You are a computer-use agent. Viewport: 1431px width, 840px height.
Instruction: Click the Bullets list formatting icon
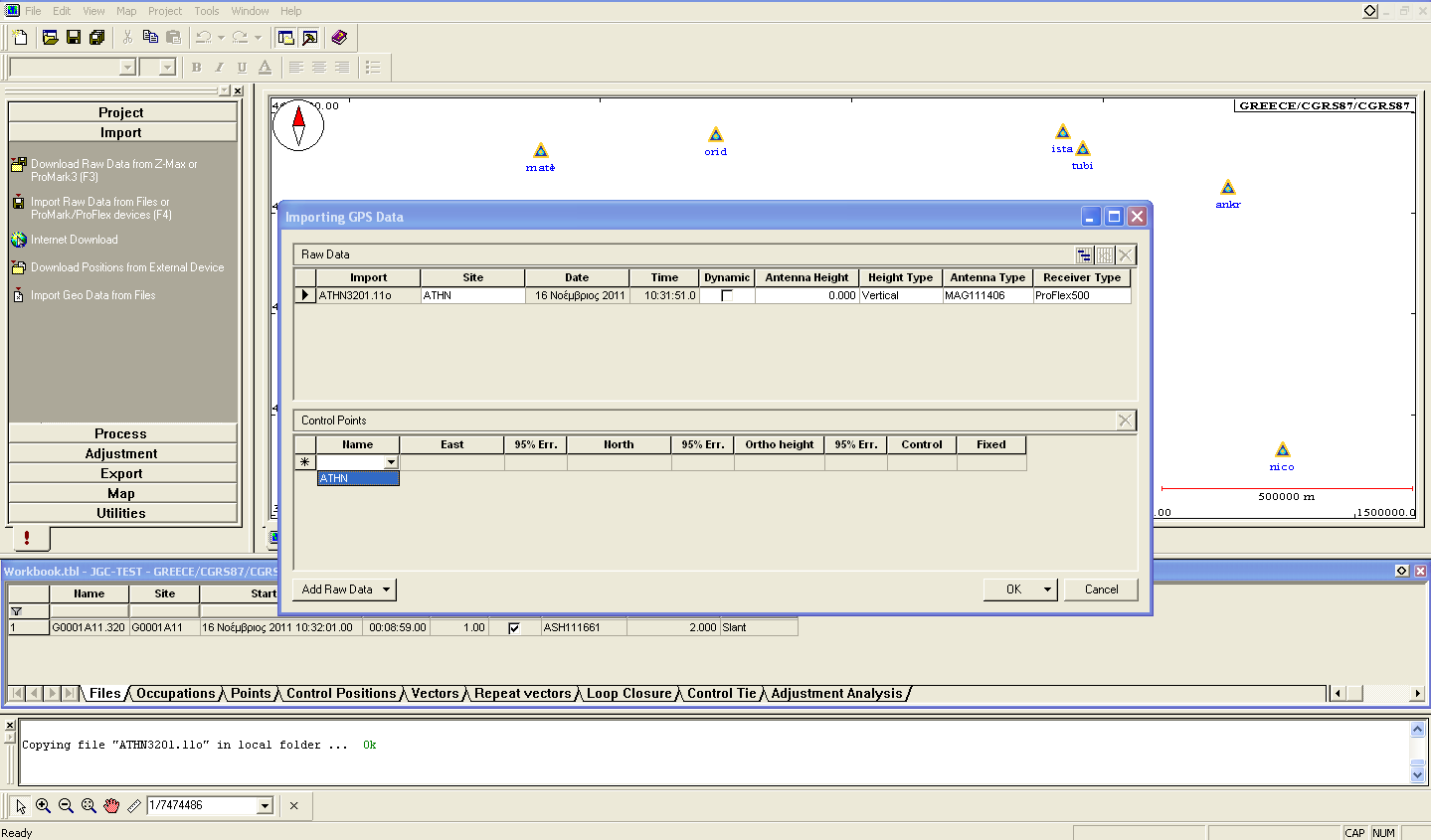(373, 67)
